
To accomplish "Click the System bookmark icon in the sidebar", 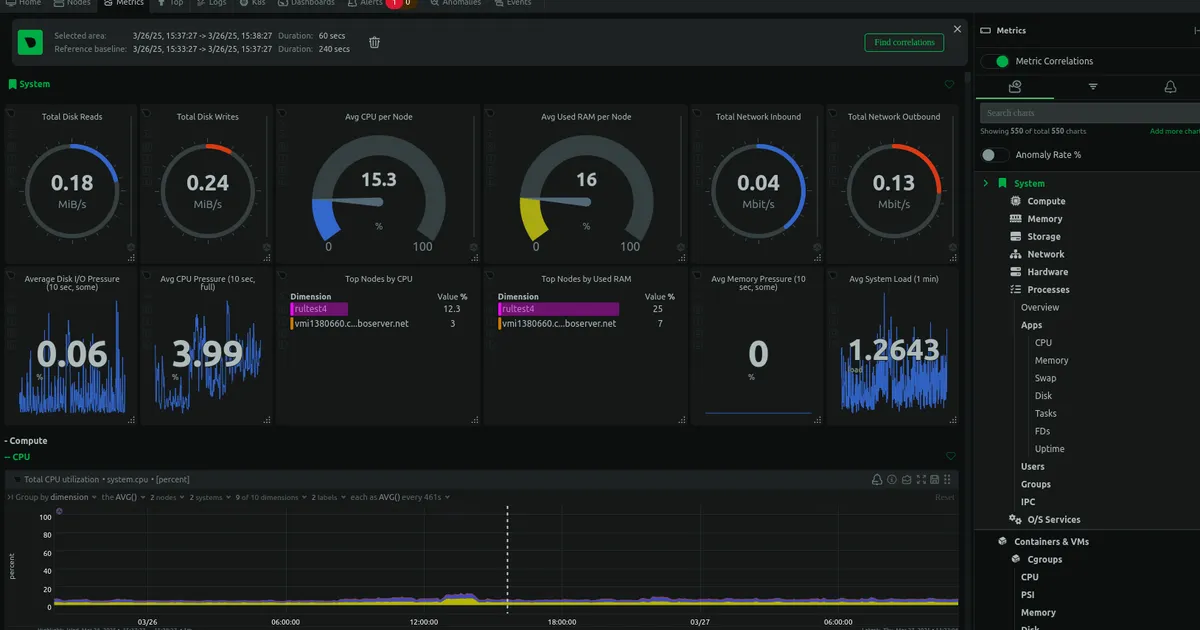I will click(x=1002, y=183).
